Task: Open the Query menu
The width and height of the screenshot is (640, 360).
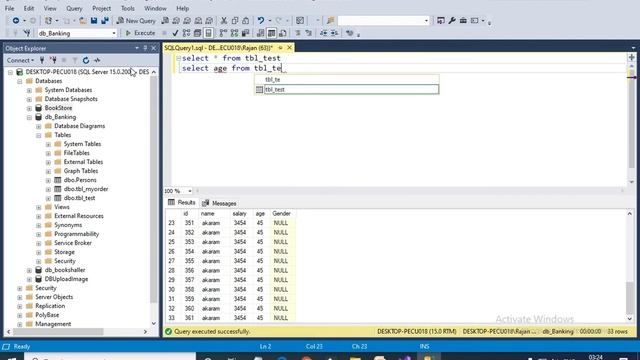Action: (x=74, y=8)
